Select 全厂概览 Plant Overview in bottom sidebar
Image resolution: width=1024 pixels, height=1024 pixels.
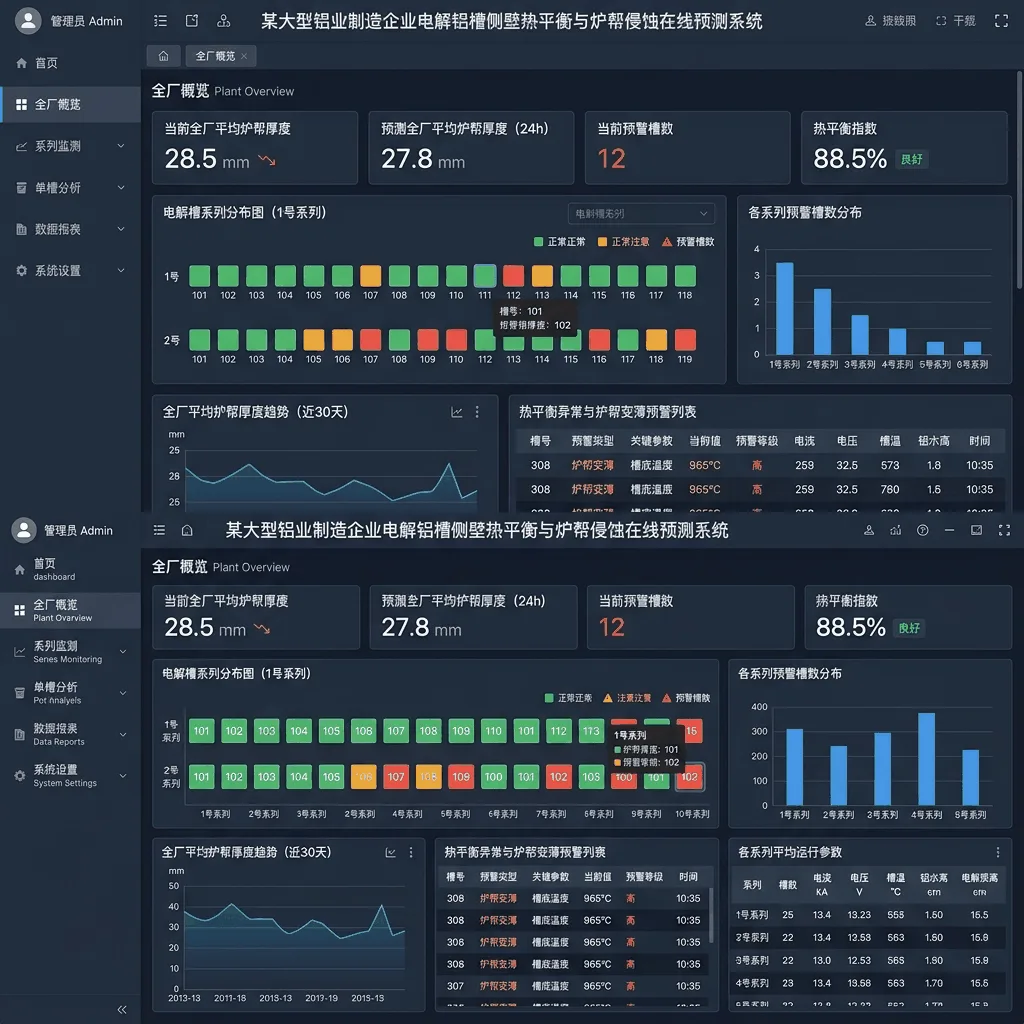click(71, 610)
